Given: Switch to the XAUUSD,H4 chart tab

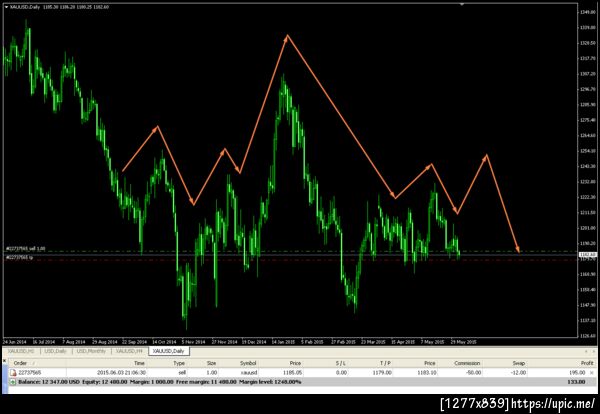Looking at the screenshot, I should (129, 351).
